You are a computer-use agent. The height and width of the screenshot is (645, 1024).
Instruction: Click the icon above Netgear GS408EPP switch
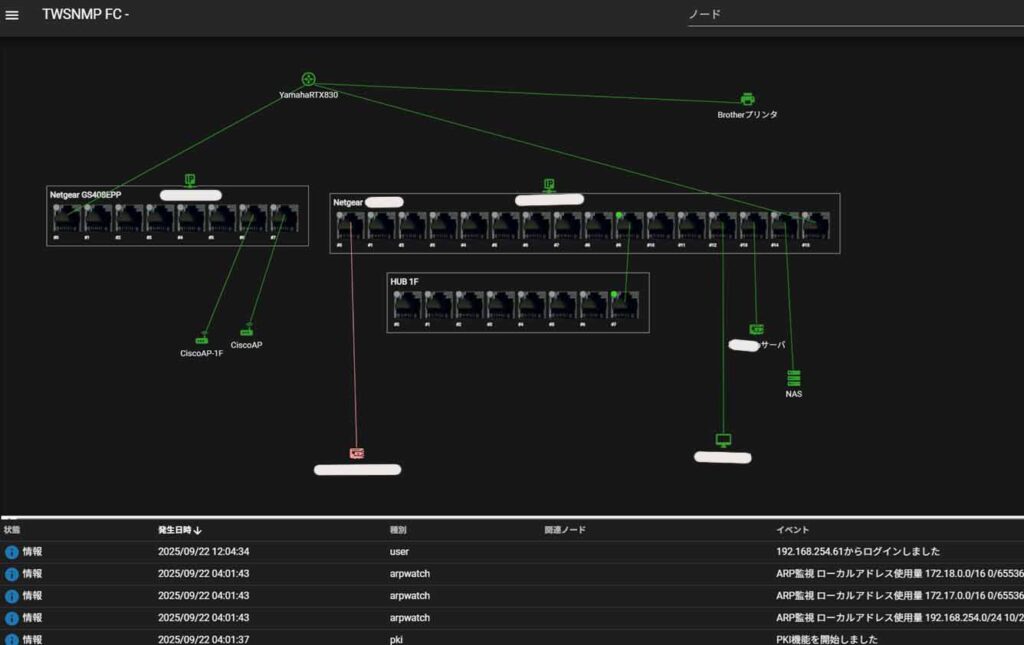point(190,179)
